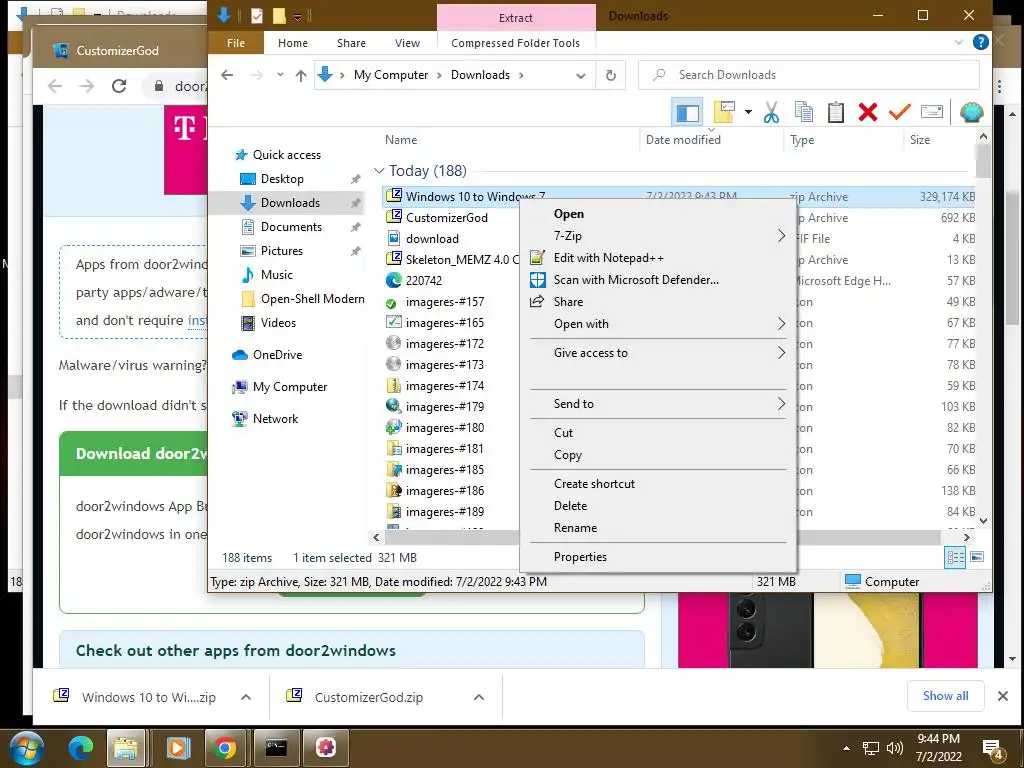Expand the Open with submenu
Screen dimensions: 1024x768
(658, 324)
